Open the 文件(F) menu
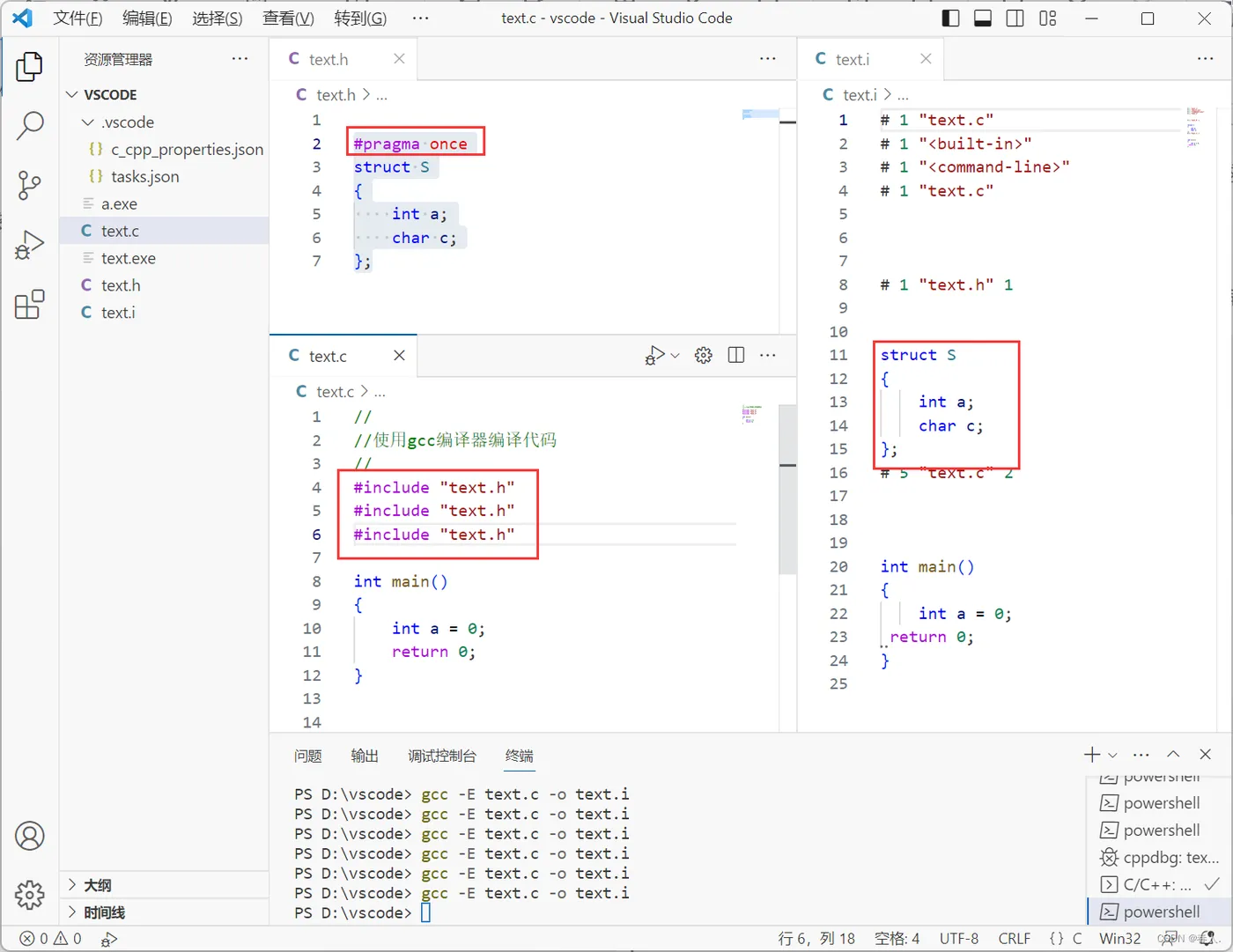Viewport: 1233px width, 952px height. [78, 18]
